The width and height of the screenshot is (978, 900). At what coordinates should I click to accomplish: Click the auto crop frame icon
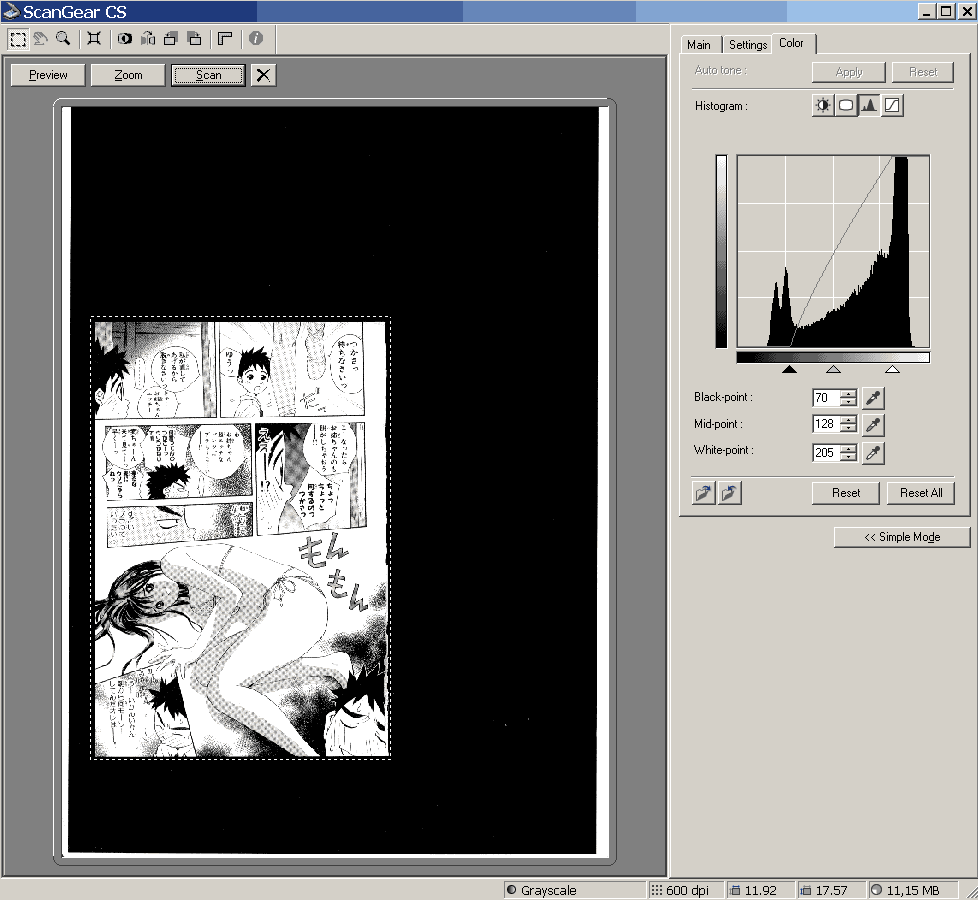(x=94, y=39)
